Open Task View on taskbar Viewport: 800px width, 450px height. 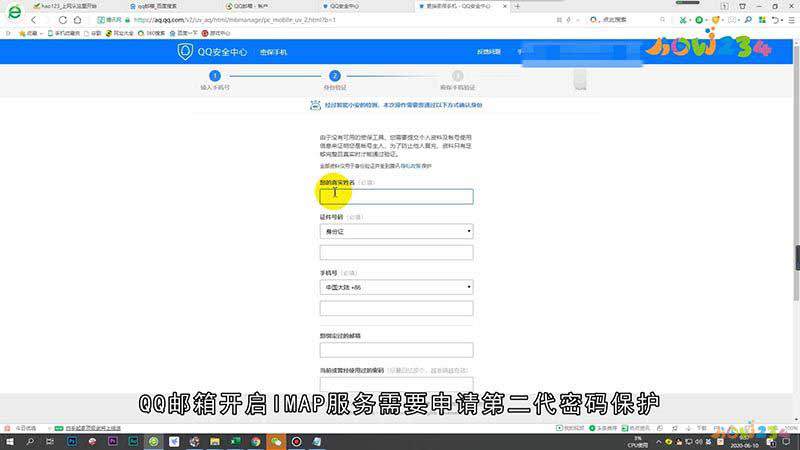[50, 442]
